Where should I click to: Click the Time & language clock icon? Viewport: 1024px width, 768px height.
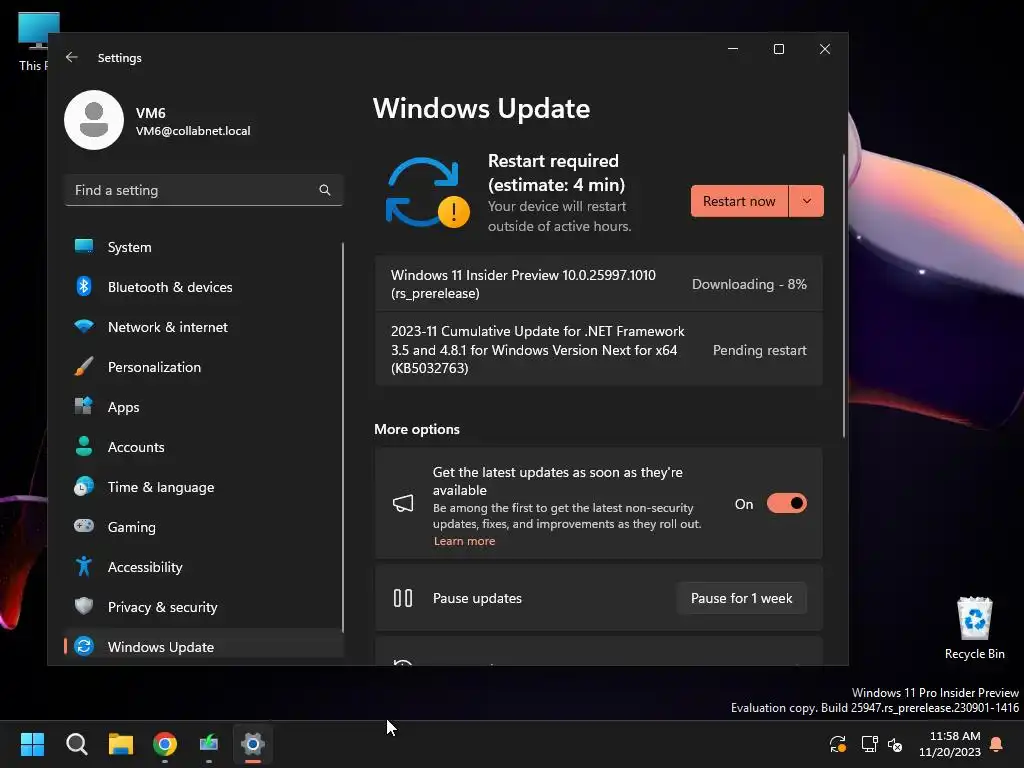84,487
